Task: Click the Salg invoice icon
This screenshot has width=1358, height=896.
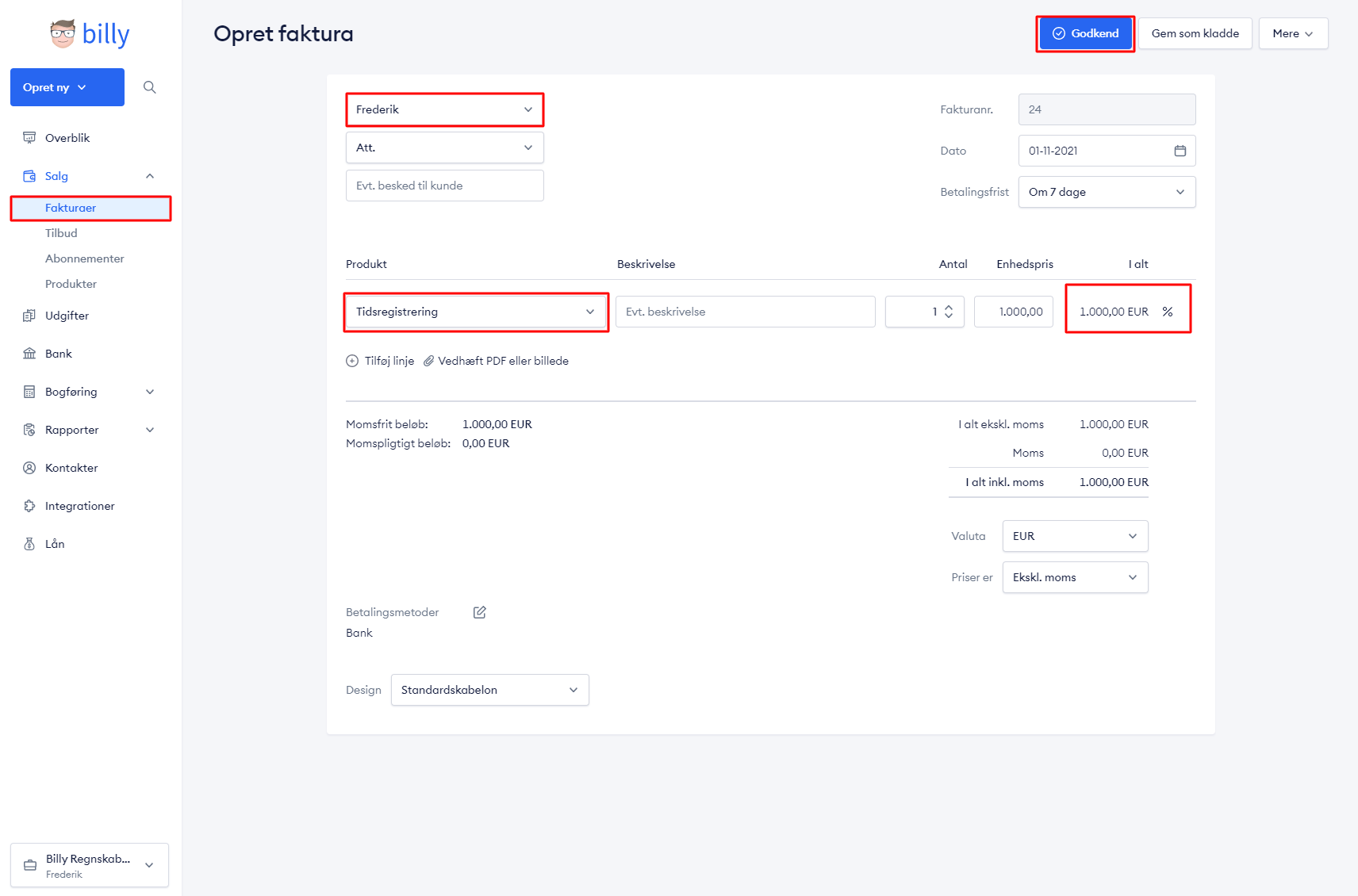Action: (x=29, y=176)
